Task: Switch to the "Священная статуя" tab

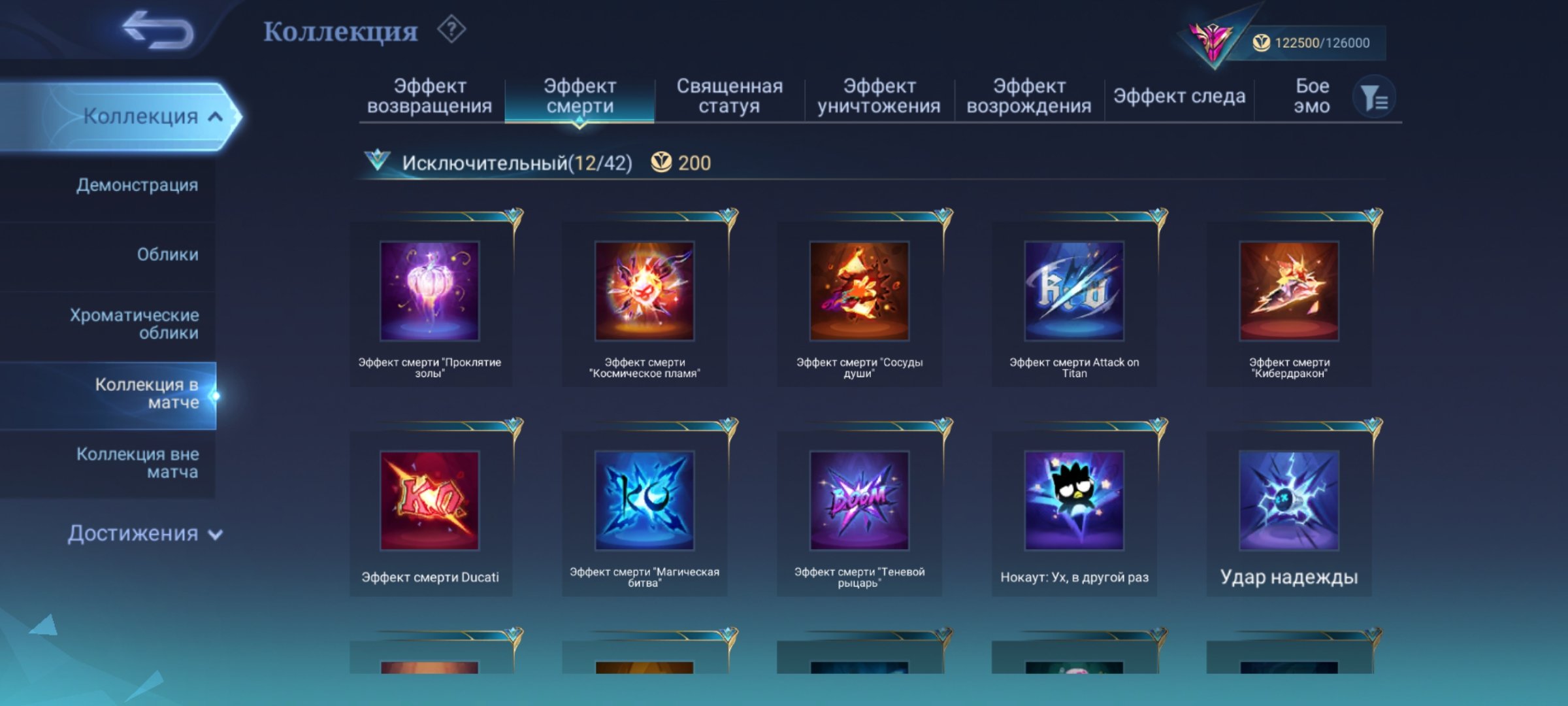Action: [x=729, y=96]
